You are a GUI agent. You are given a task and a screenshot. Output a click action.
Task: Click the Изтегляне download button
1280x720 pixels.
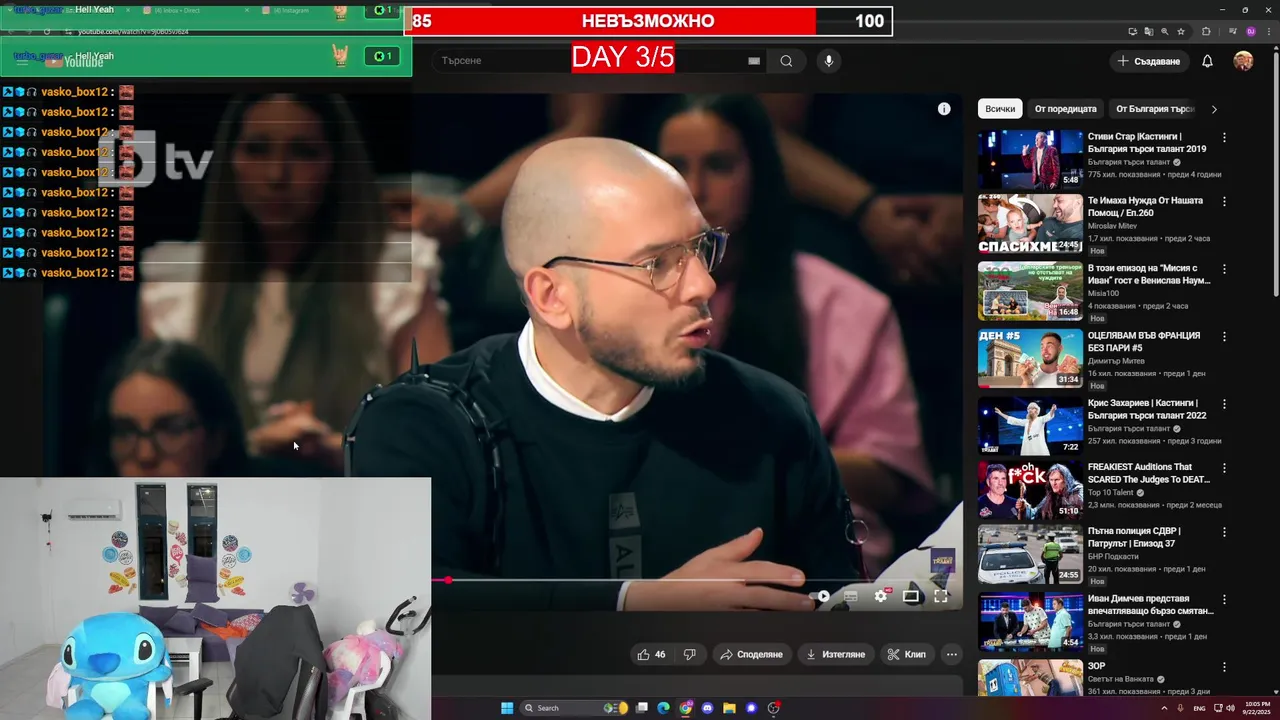[x=835, y=654]
